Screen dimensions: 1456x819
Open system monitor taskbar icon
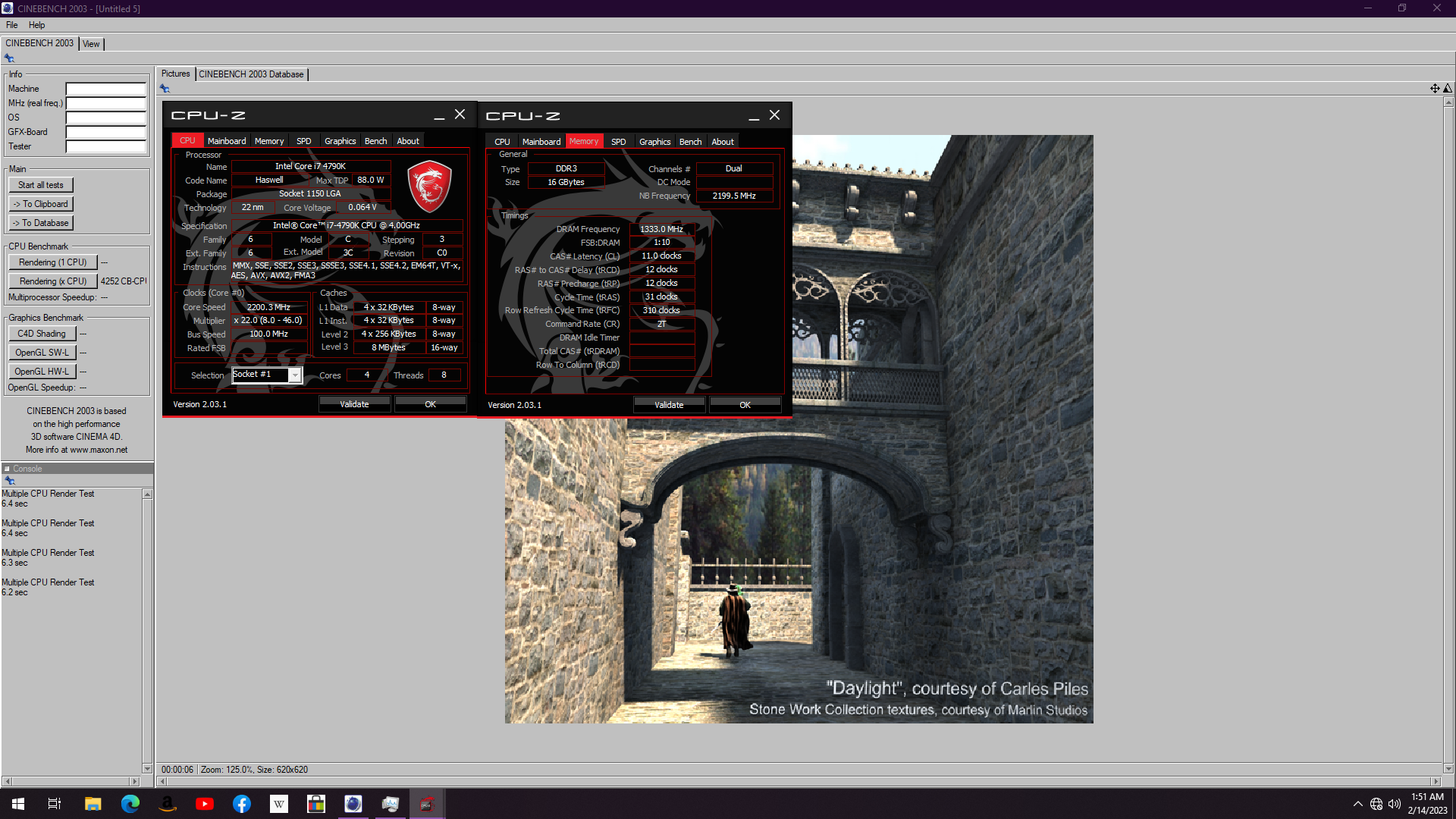391,804
